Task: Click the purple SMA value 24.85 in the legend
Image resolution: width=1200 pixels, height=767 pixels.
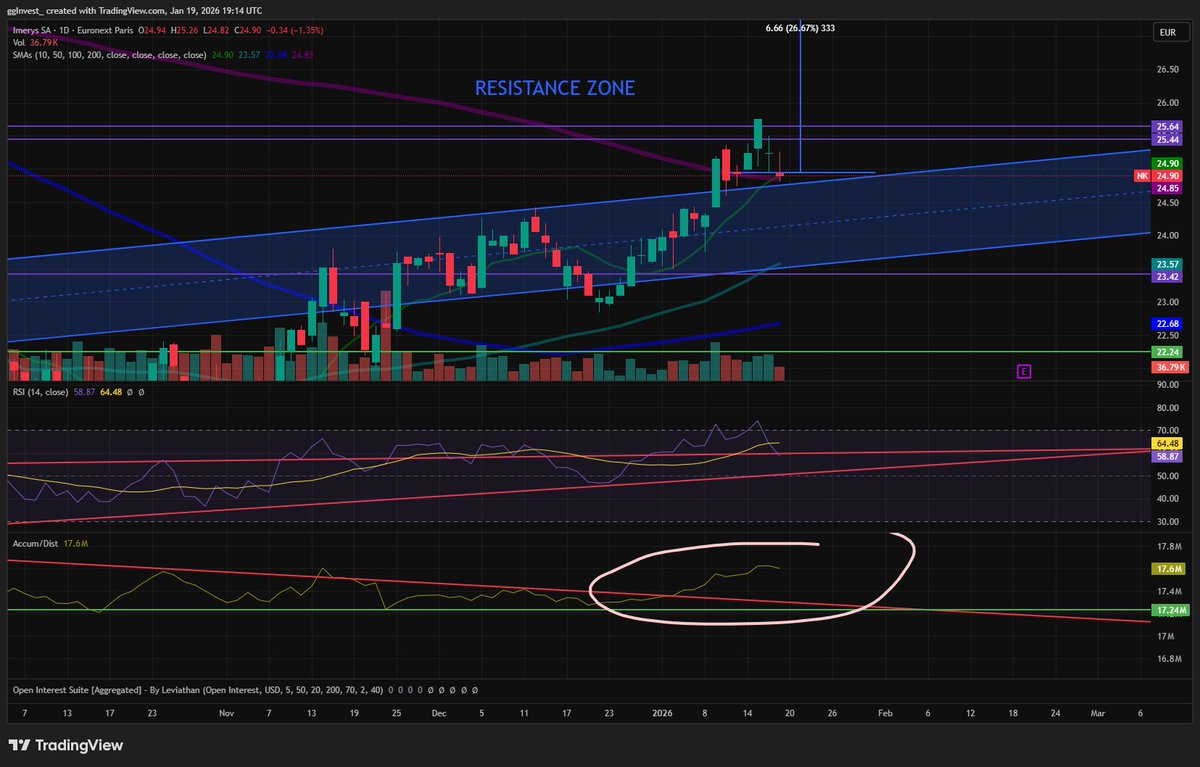Action: [x=302, y=54]
